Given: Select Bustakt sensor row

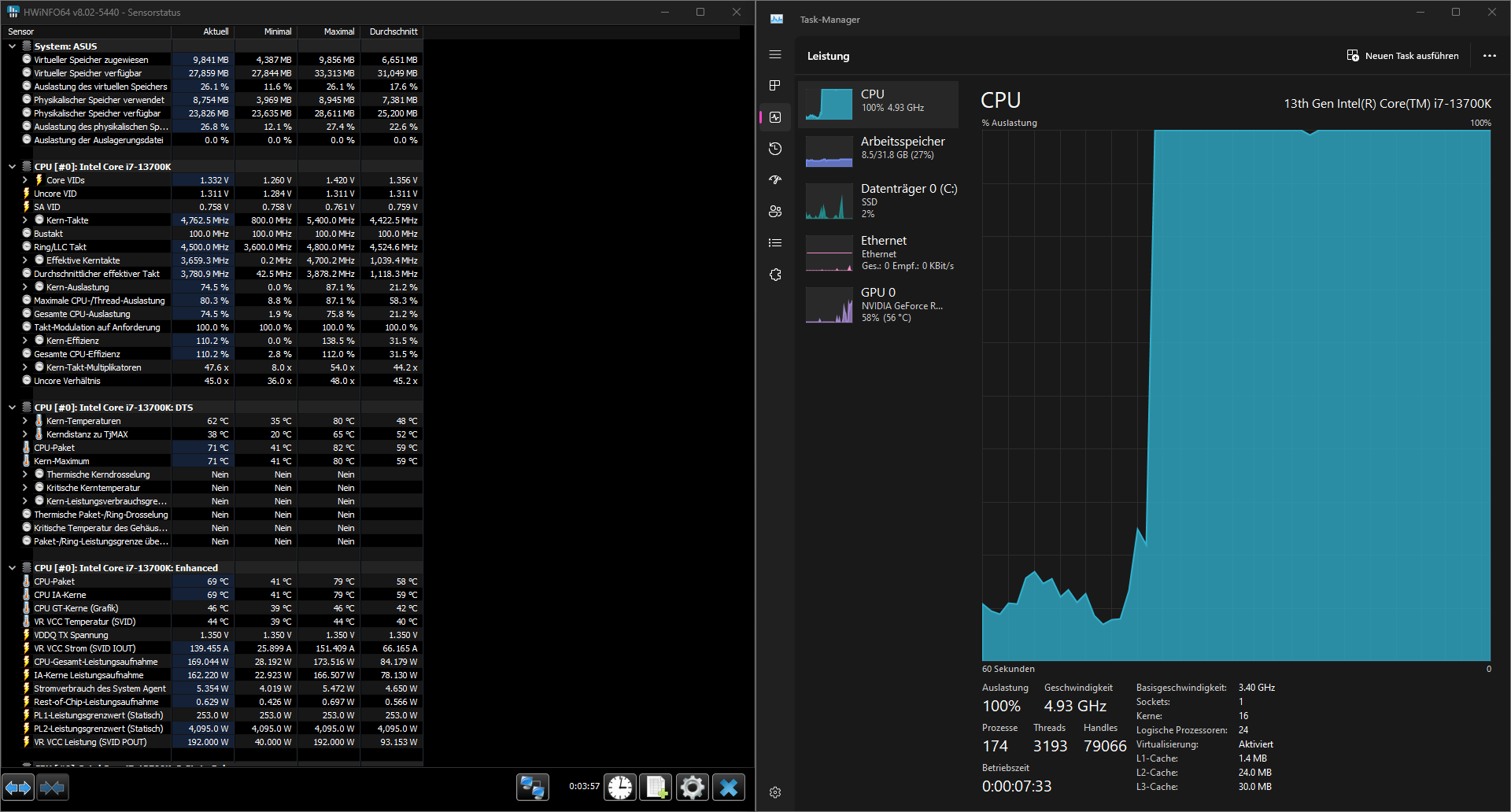Looking at the screenshot, I should 212,234.
